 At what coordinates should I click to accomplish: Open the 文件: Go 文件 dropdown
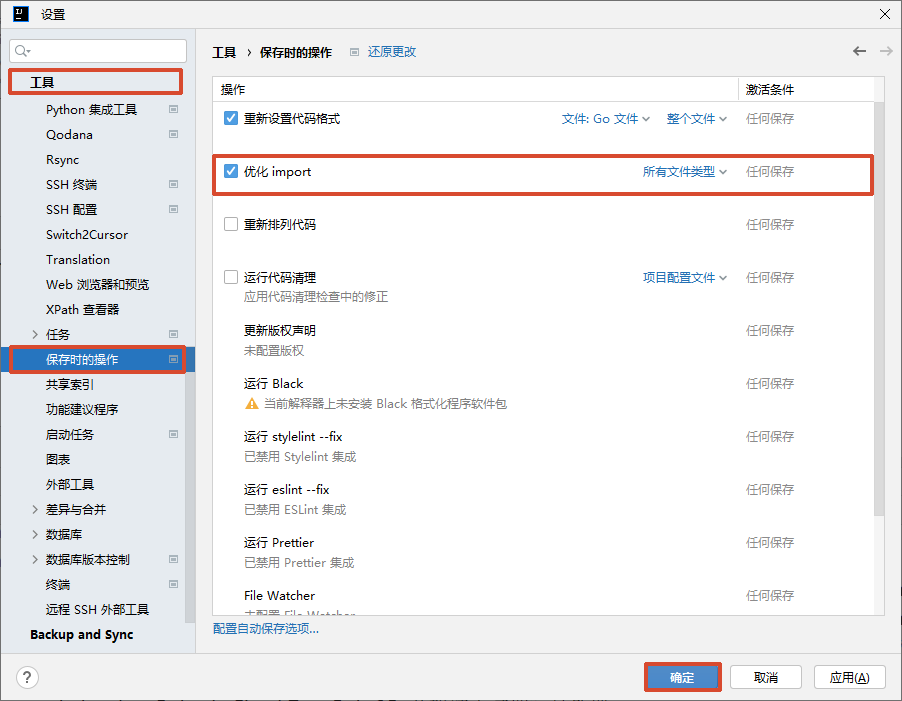(605, 119)
